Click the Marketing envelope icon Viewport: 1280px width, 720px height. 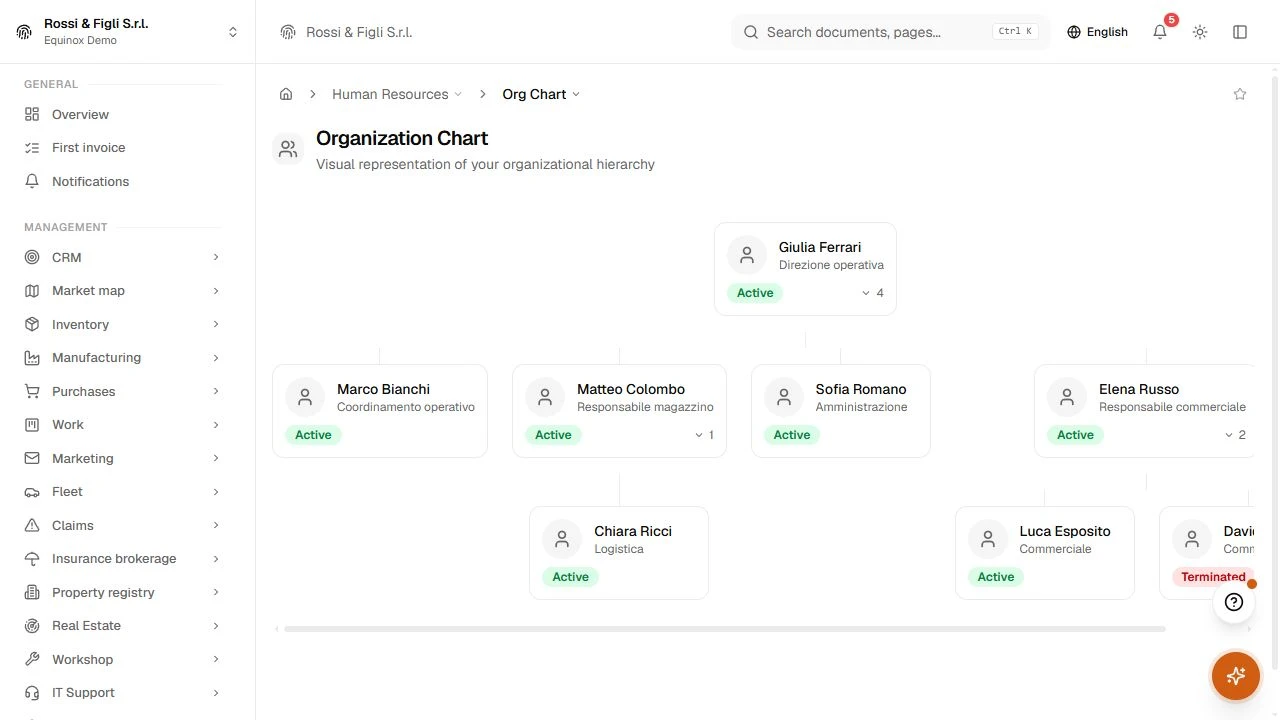click(32, 458)
